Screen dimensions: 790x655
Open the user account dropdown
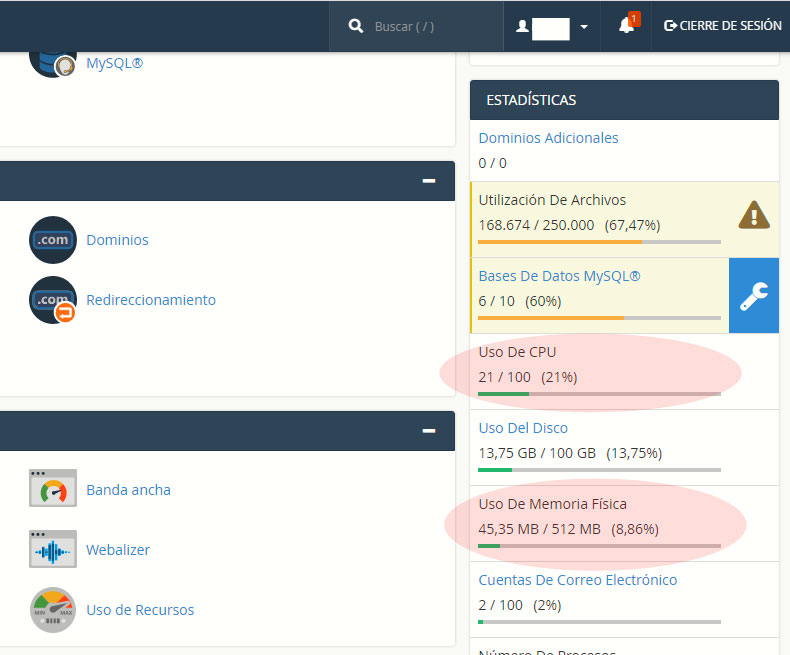tap(552, 27)
